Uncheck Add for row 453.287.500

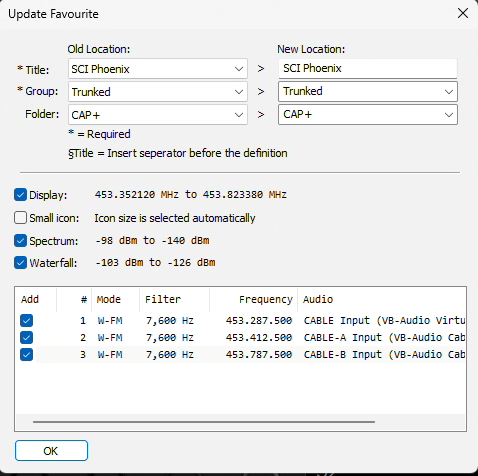[26, 321]
